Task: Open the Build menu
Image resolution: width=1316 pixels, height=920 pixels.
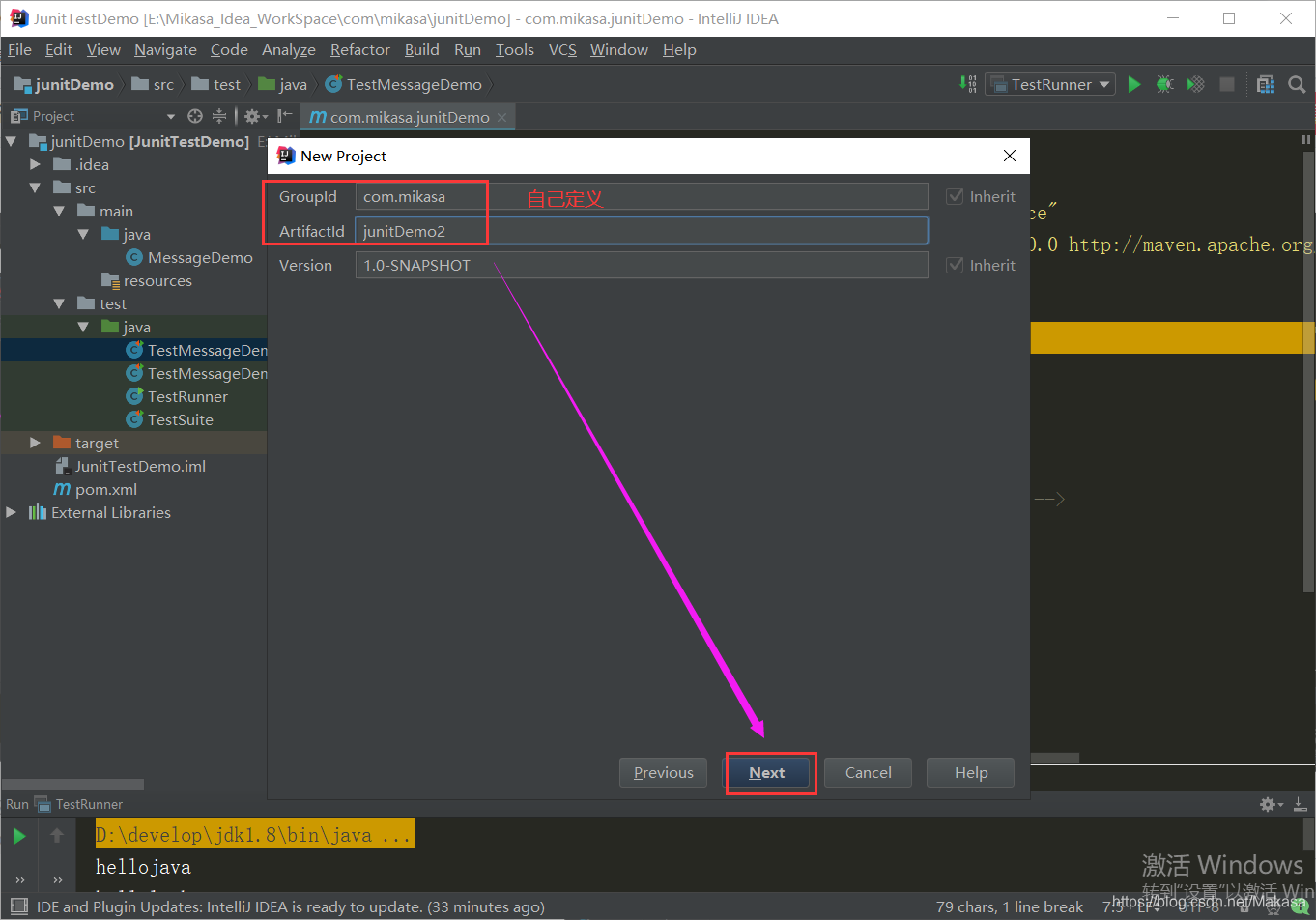Action: coord(421,50)
